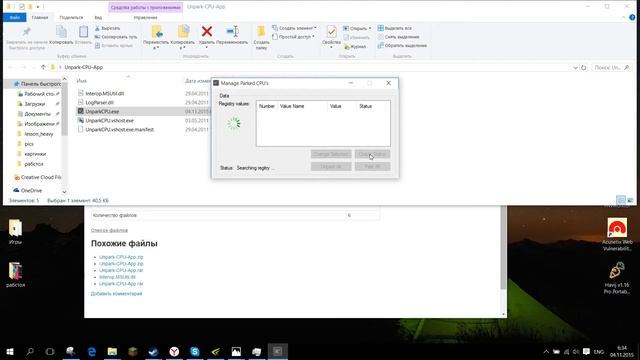640x360 pixels.
Task: Click the greyed-out button left of Check Status
Action: (x=331, y=154)
